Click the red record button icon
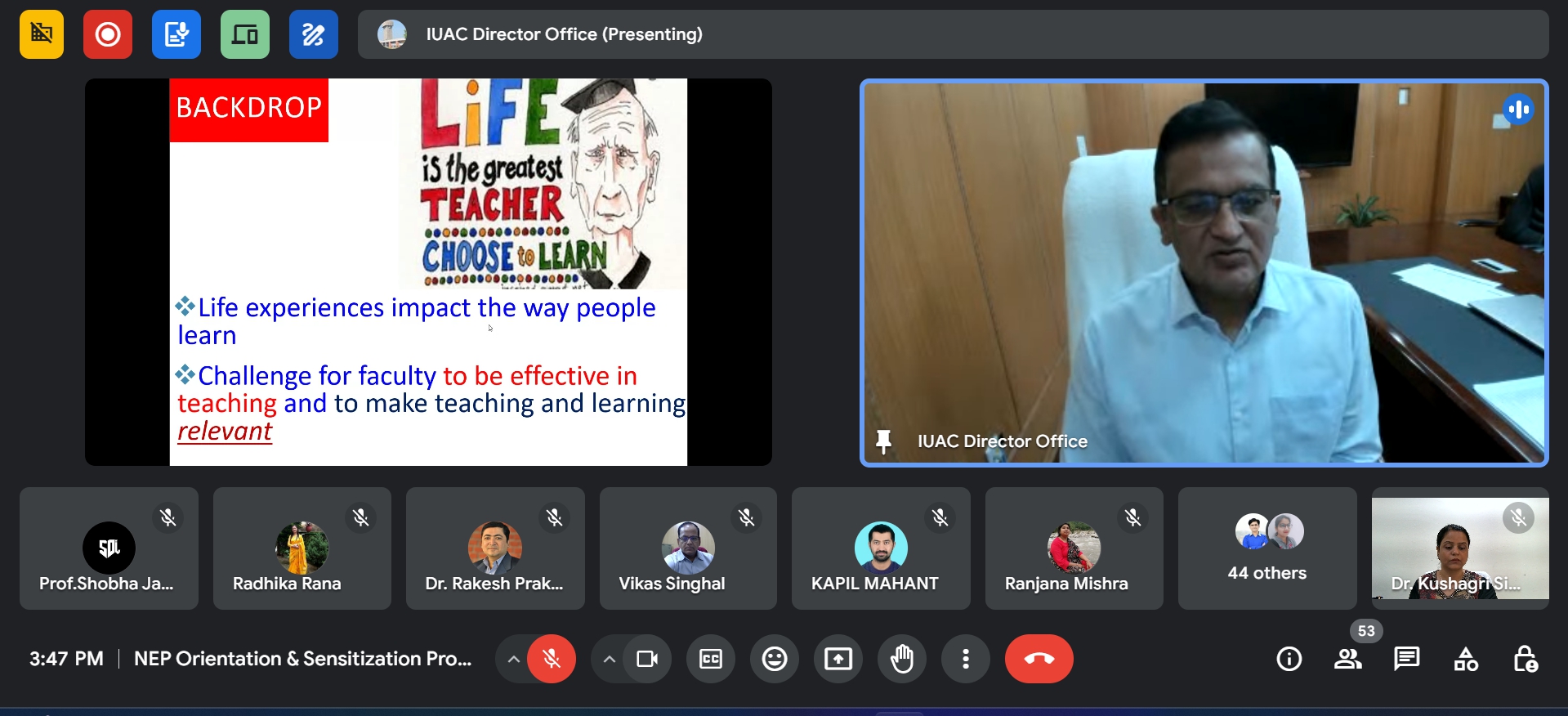Screen dimensions: 1568x716 [x=108, y=34]
